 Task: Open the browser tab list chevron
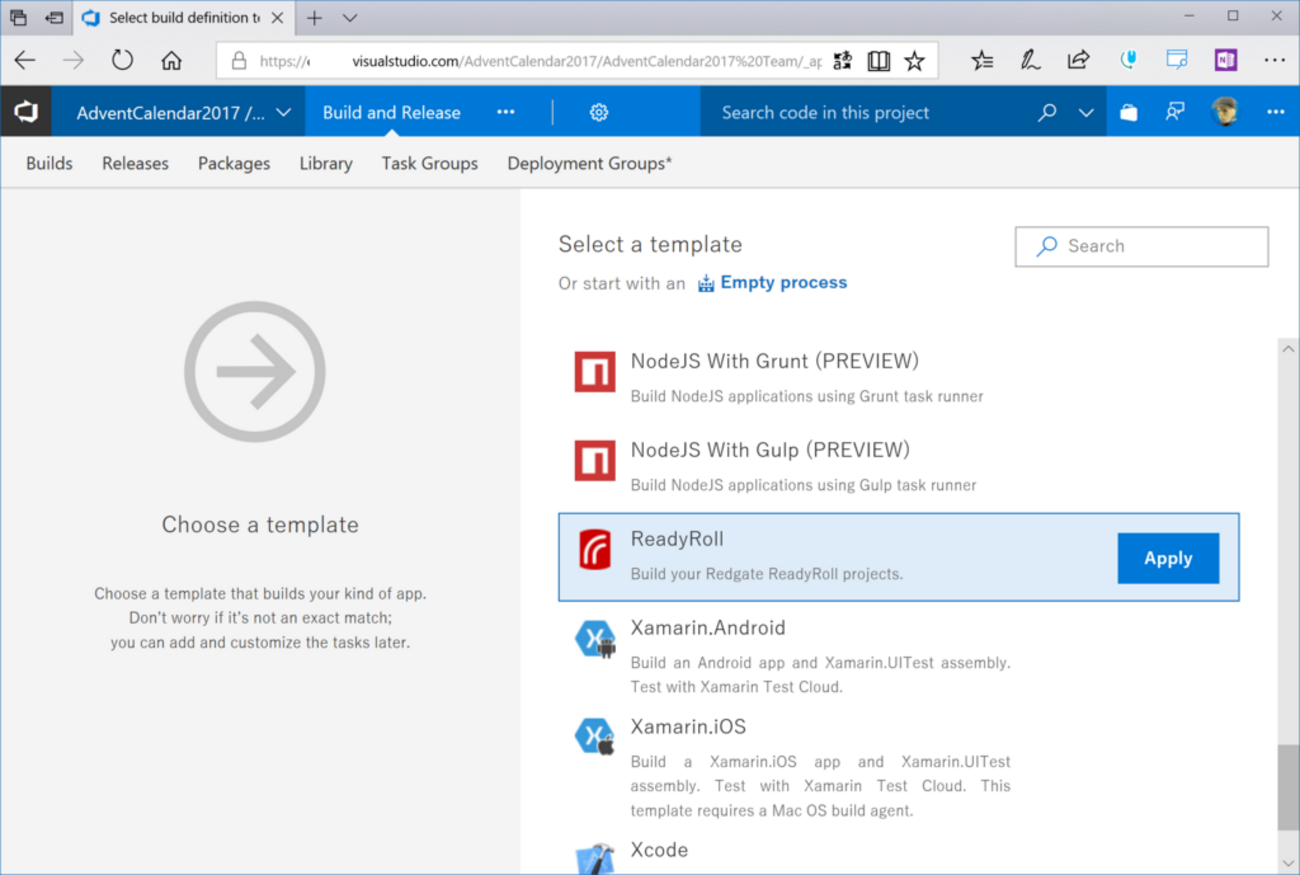click(x=349, y=18)
